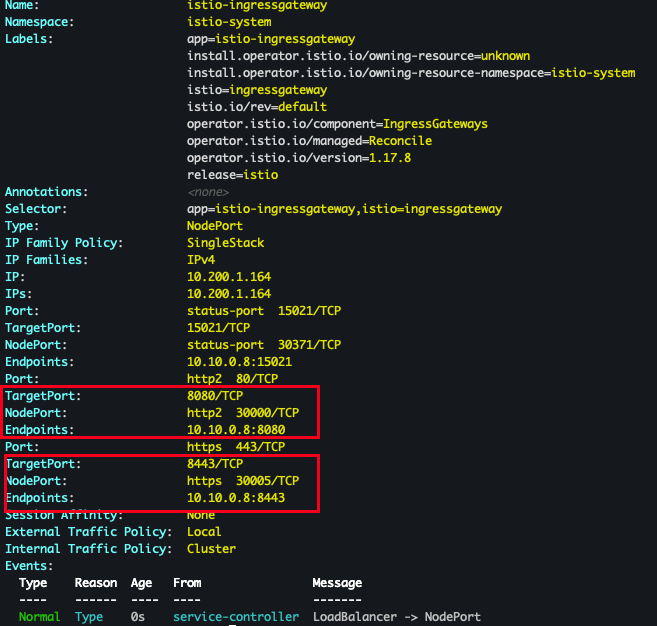
Task: Click the 'Selector:' field name
Action: (x=36, y=209)
